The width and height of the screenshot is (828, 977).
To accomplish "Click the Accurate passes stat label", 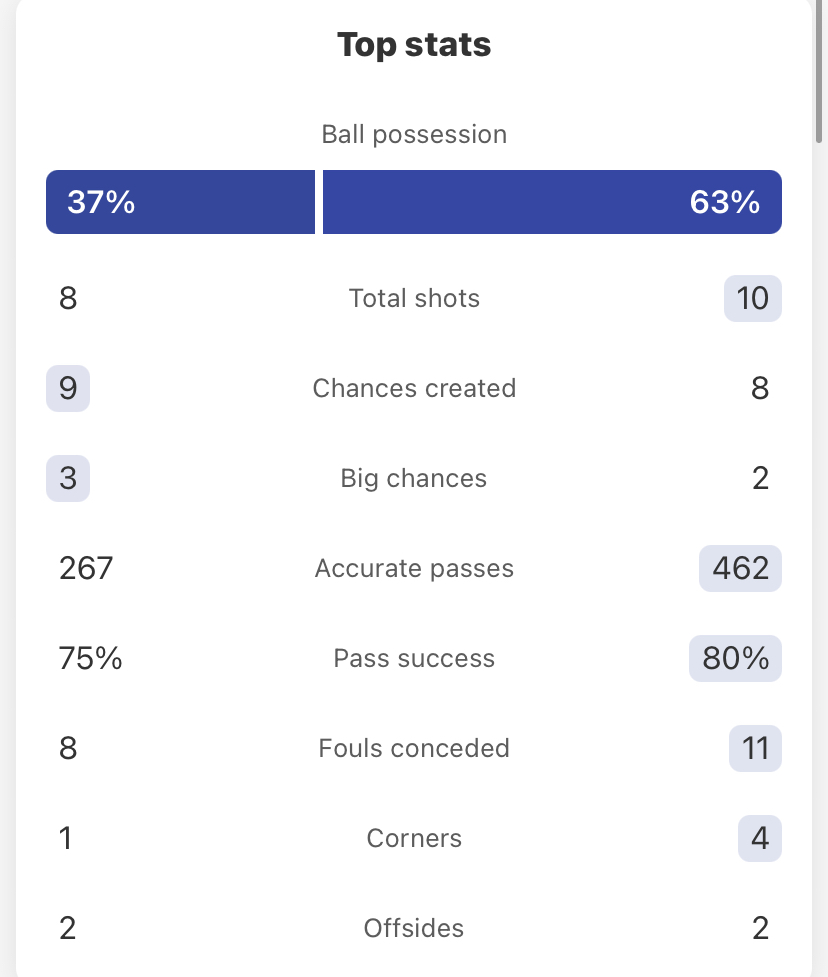I will 414,568.
